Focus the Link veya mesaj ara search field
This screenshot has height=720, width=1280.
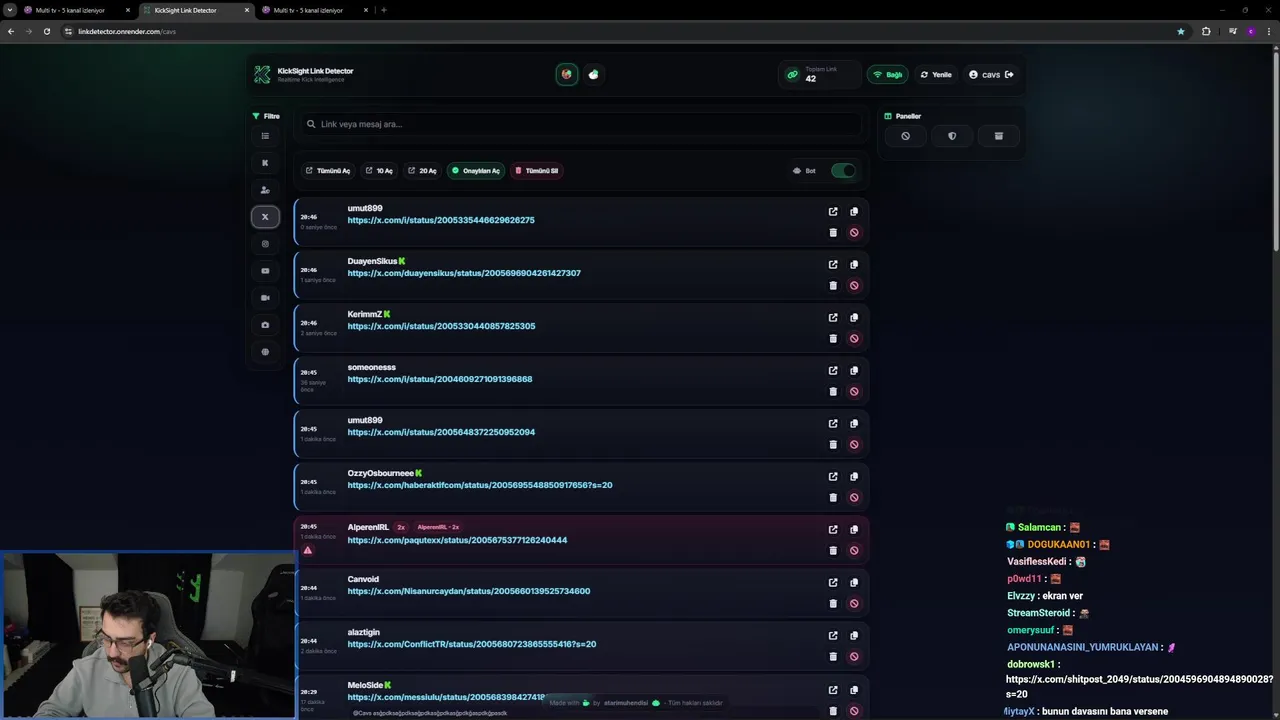click(x=581, y=124)
